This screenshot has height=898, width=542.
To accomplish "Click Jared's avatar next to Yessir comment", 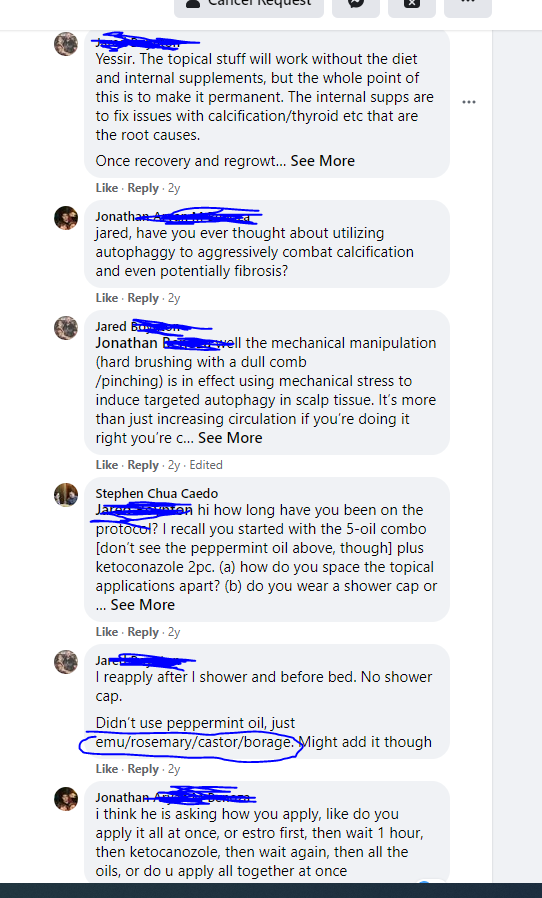I will pos(66,44).
